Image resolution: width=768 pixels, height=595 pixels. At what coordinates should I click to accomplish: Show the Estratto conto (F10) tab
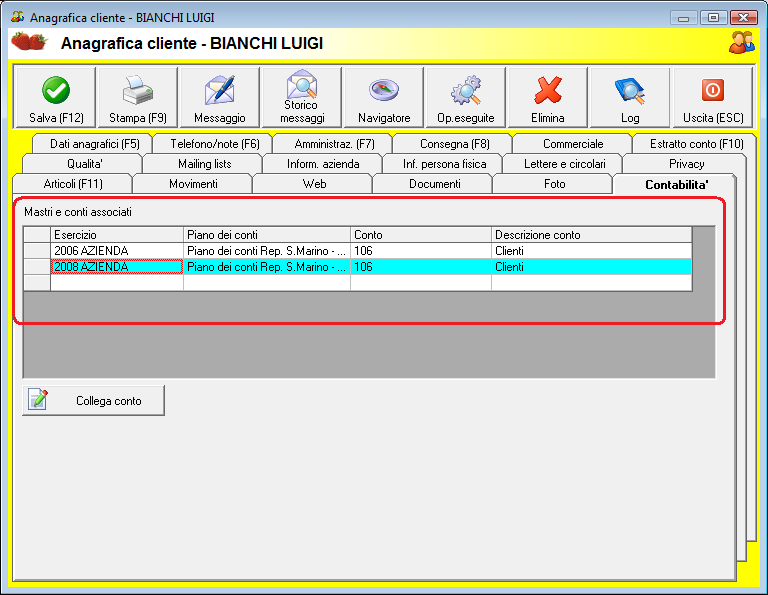tap(696, 144)
